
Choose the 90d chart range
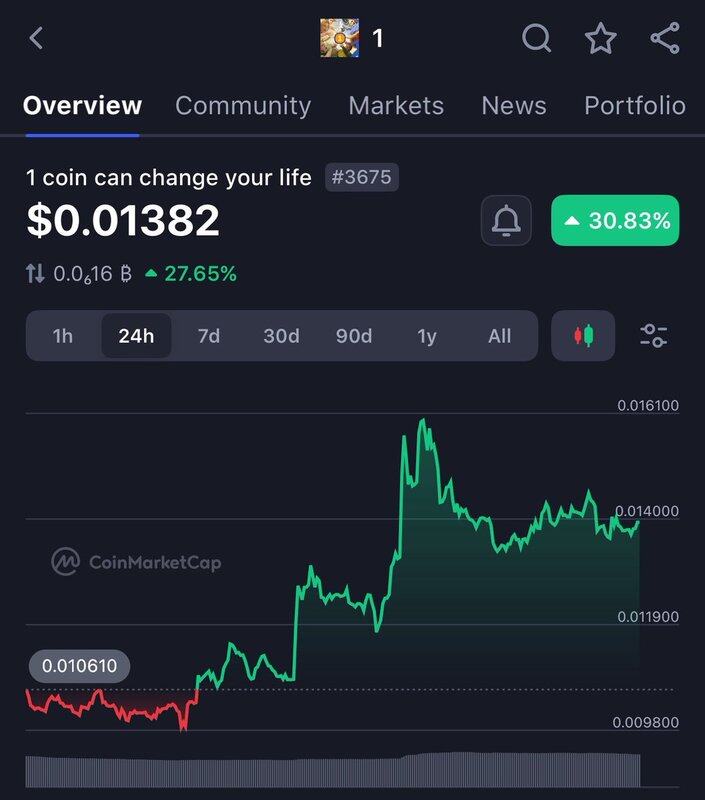click(354, 336)
